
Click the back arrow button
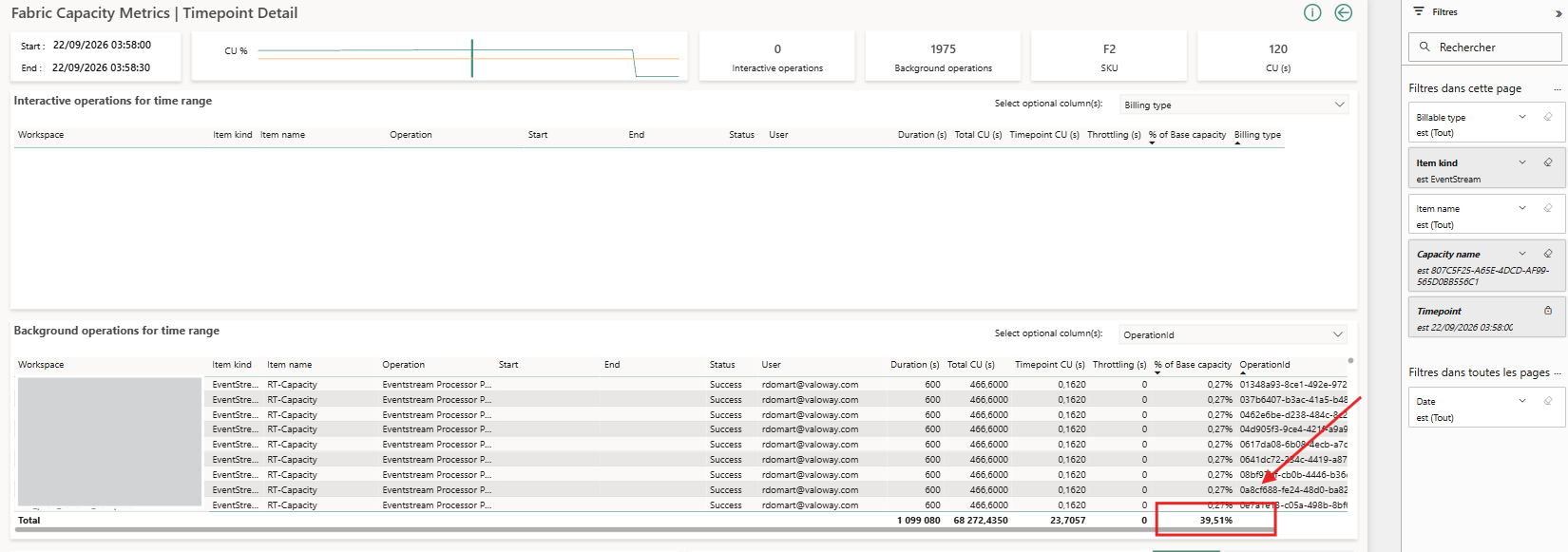coord(1343,12)
